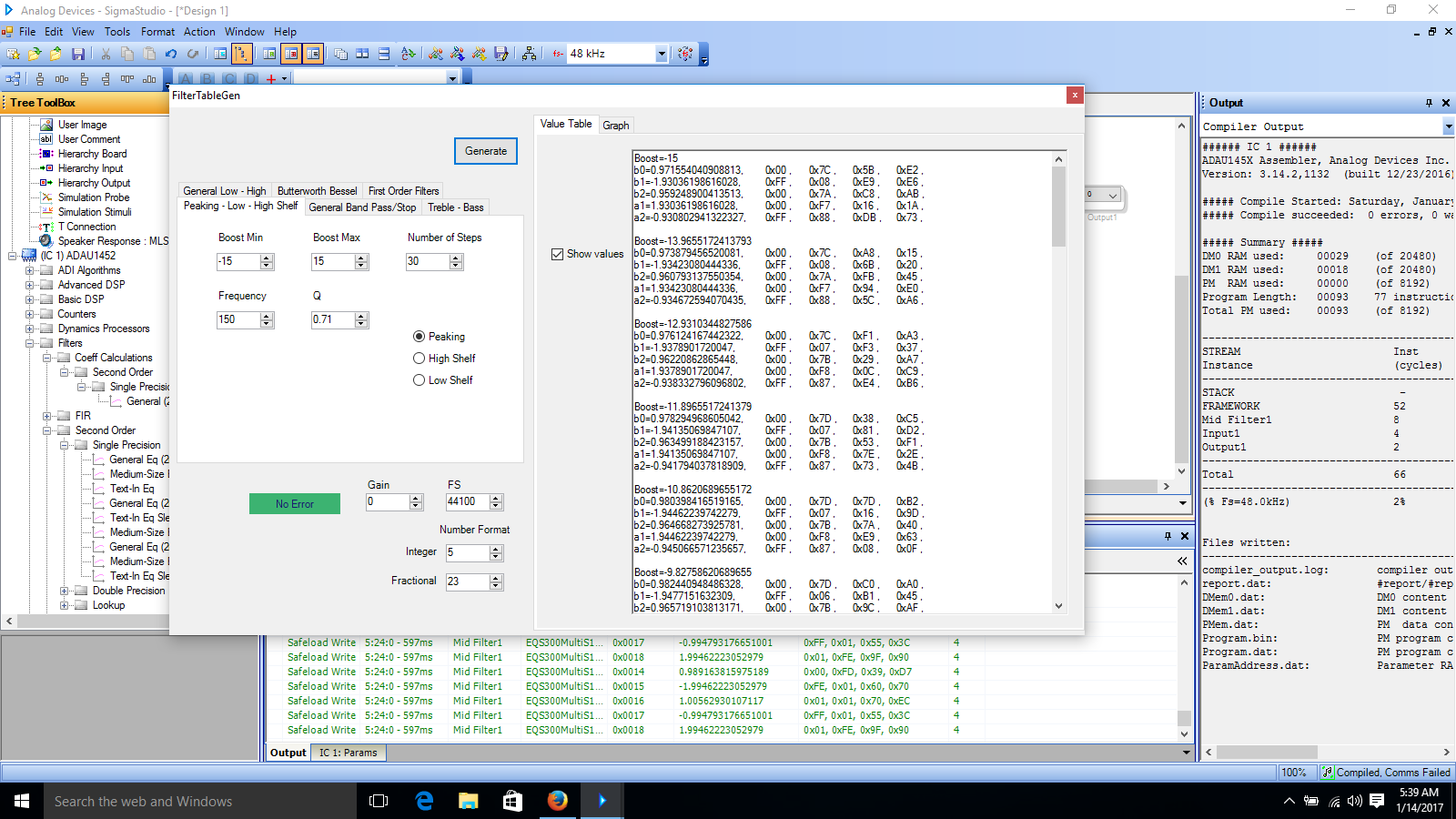Click the Value Table vertical scrollbar
Viewport: 1456px width, 819px height.
point(1058,382)
